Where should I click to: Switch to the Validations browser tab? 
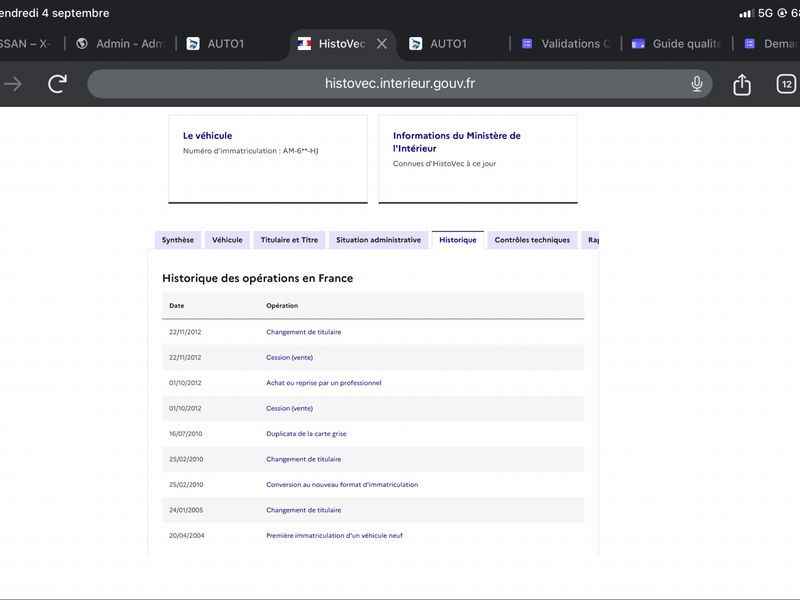565,44
